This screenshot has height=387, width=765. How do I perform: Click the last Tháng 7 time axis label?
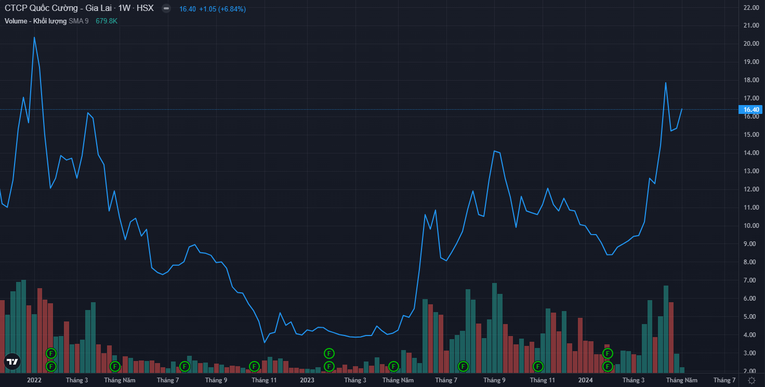[725, 380]
